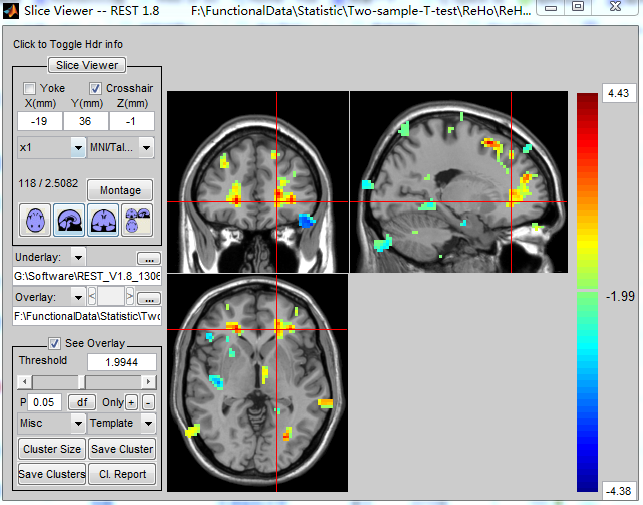
Task: Click the Toggle Hdr info text
Action: pos(68,44)
